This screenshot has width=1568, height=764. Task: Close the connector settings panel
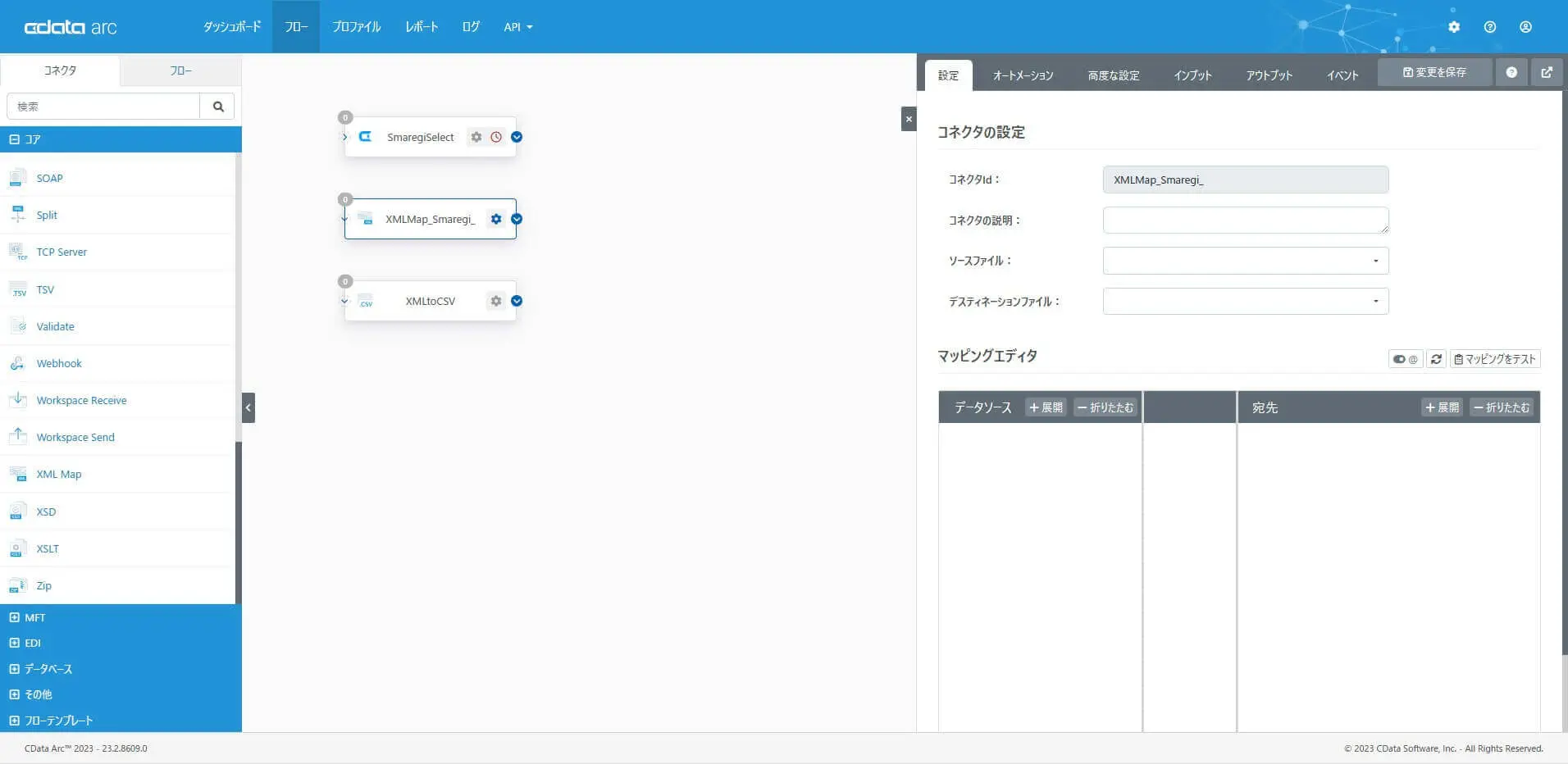(909, 119)
